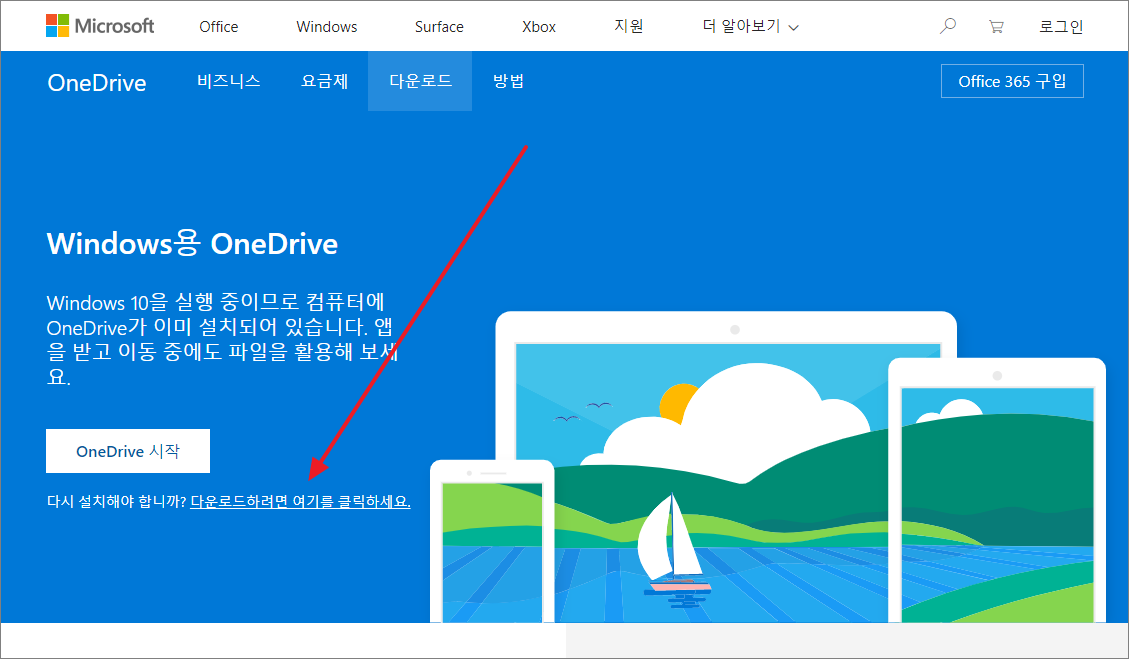Screen dimensions: 1129x659
Task: Switch to the 요금제 tab
Action: pyautogui.click(x=325, y=81)
